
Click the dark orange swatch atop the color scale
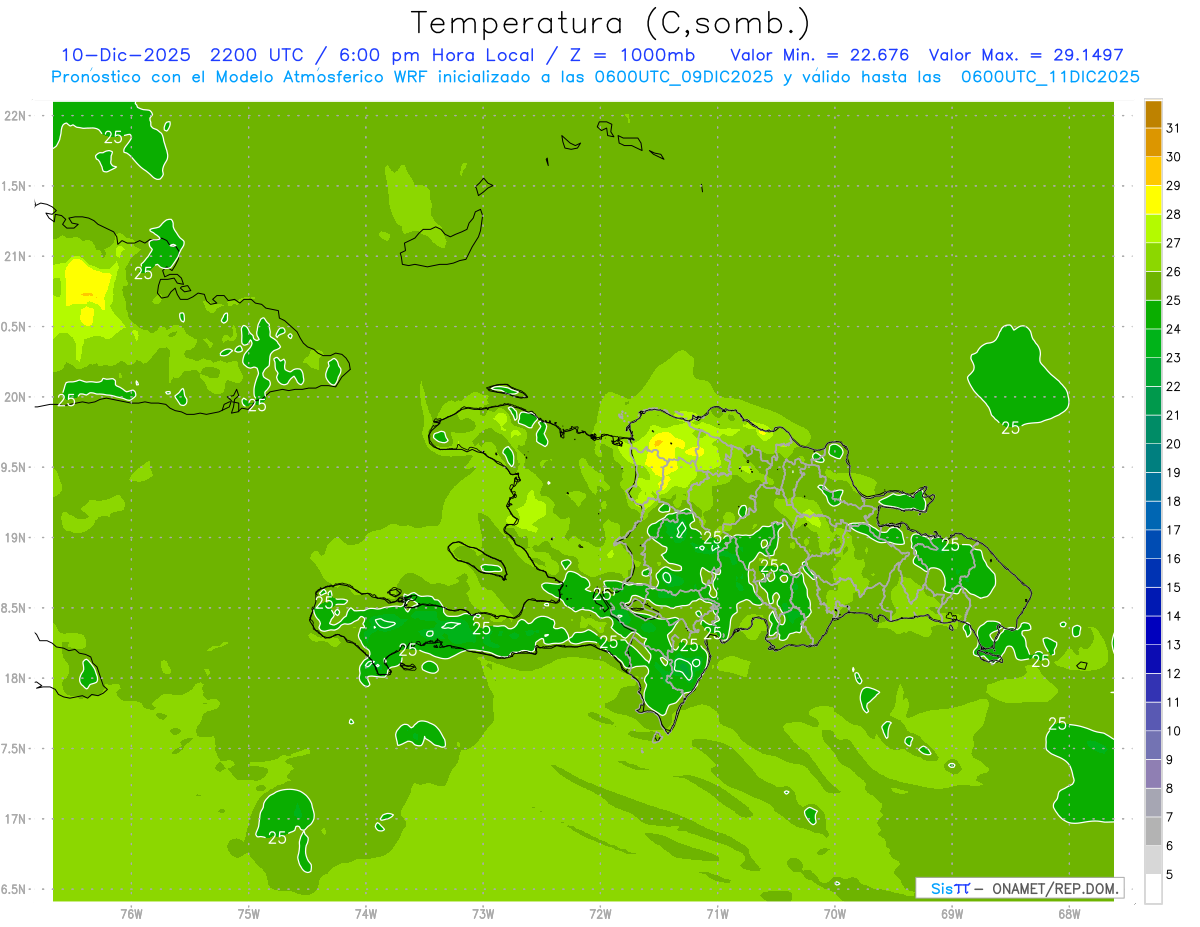coord(1153,114)
